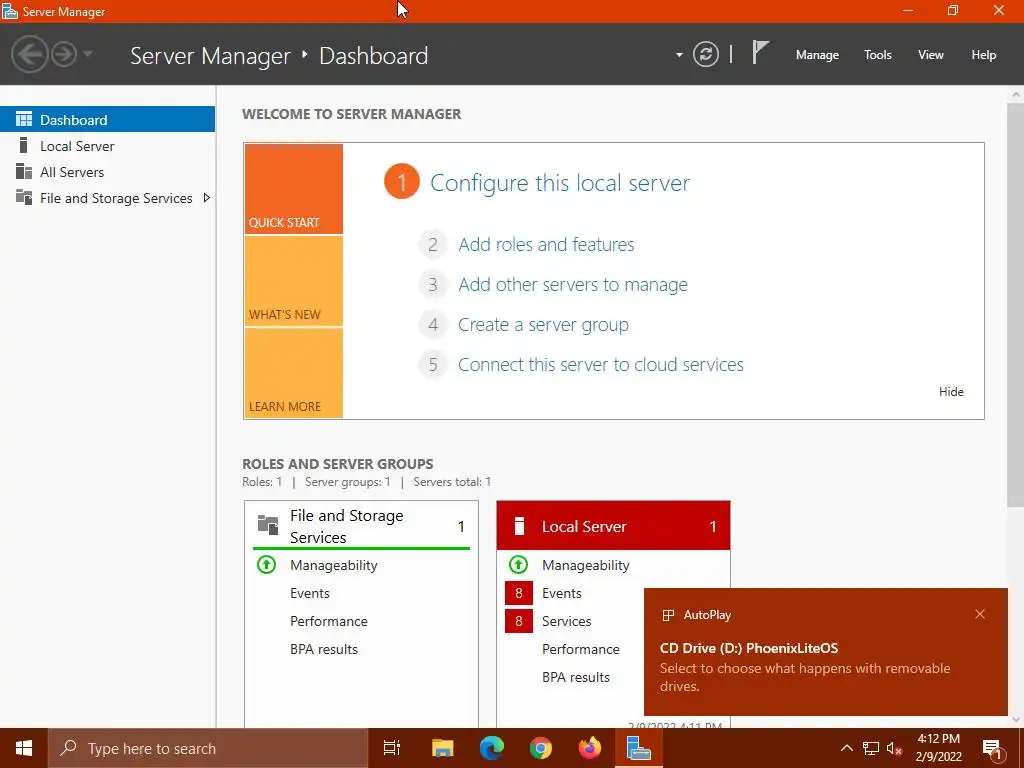Open the View menu
1024x768 pixels.
(931, 55)
